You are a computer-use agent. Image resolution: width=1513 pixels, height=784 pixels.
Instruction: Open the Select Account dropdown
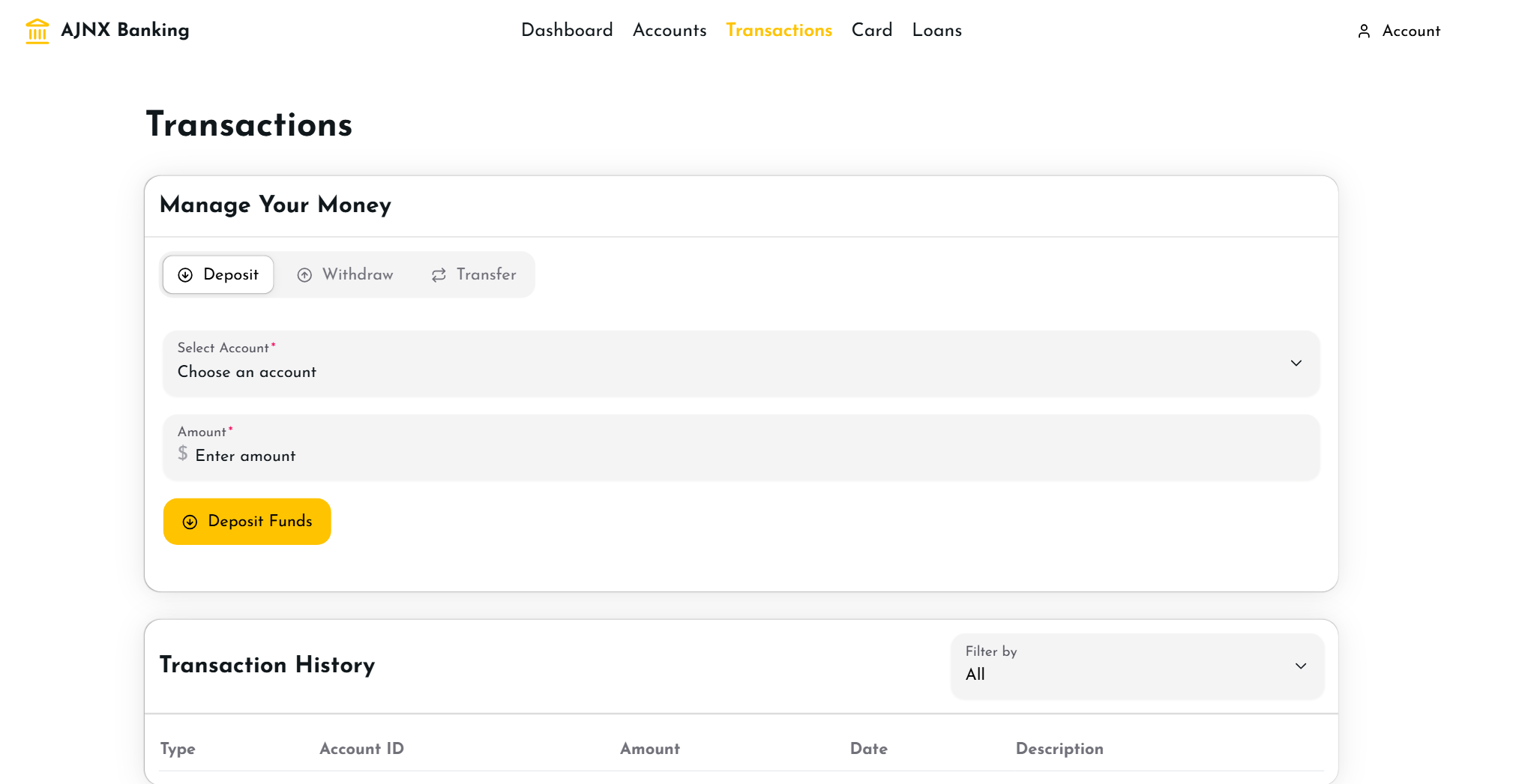click(740, 364)
